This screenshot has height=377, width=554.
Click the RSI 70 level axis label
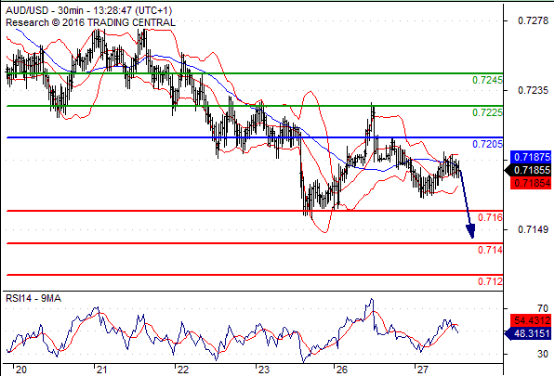(542, 309)
